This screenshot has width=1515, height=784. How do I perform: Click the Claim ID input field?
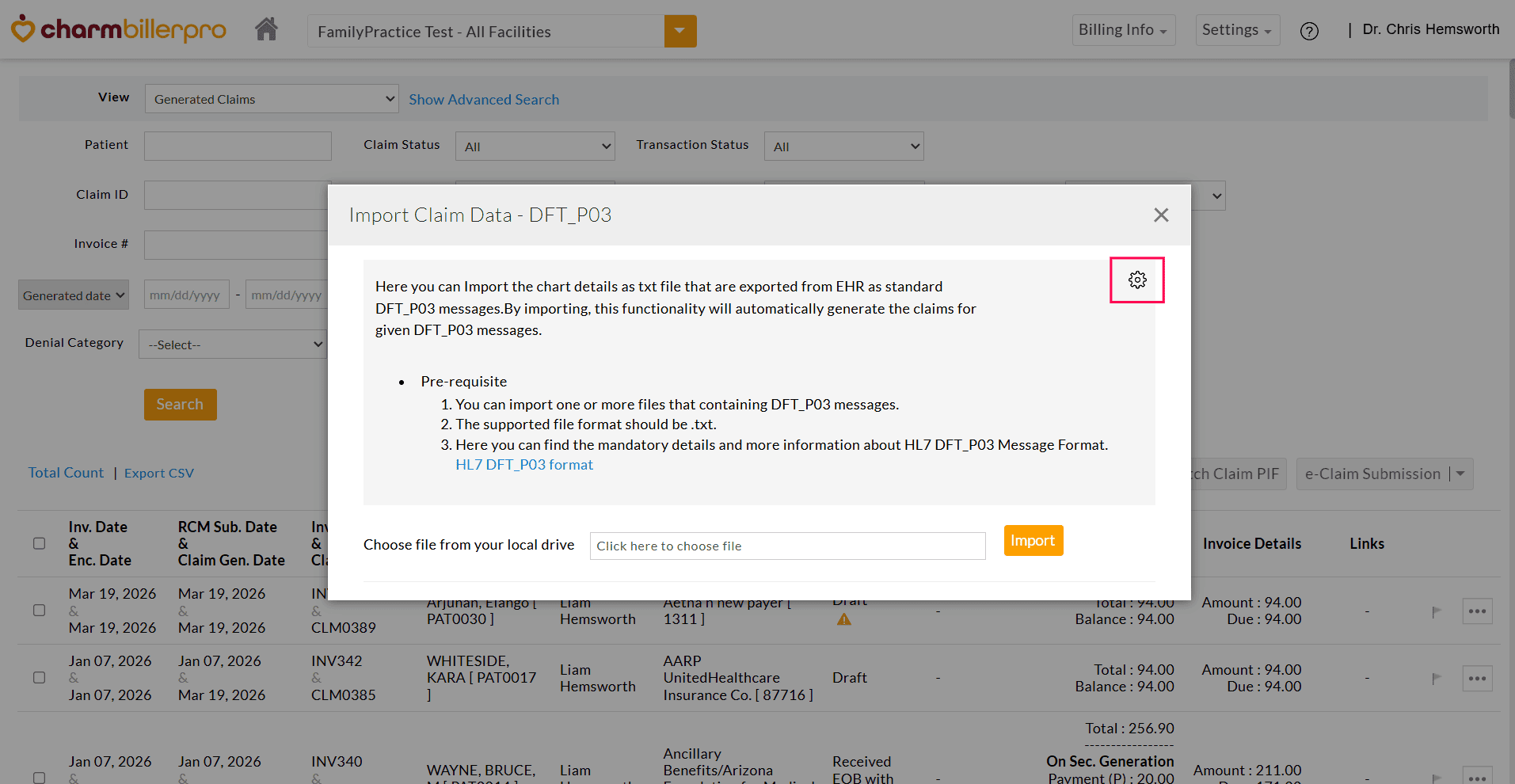[x=236, y=196]
